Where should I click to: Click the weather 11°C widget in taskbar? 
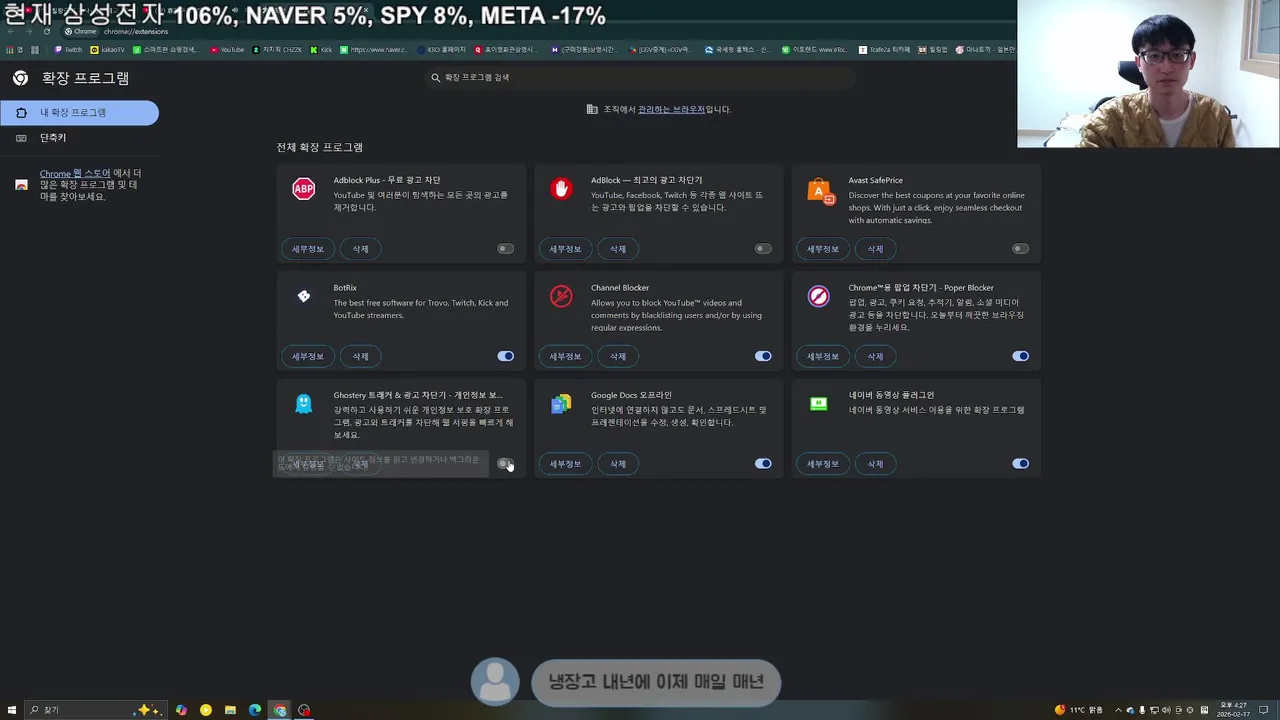pyautogui.click(x=1080, y=710)
